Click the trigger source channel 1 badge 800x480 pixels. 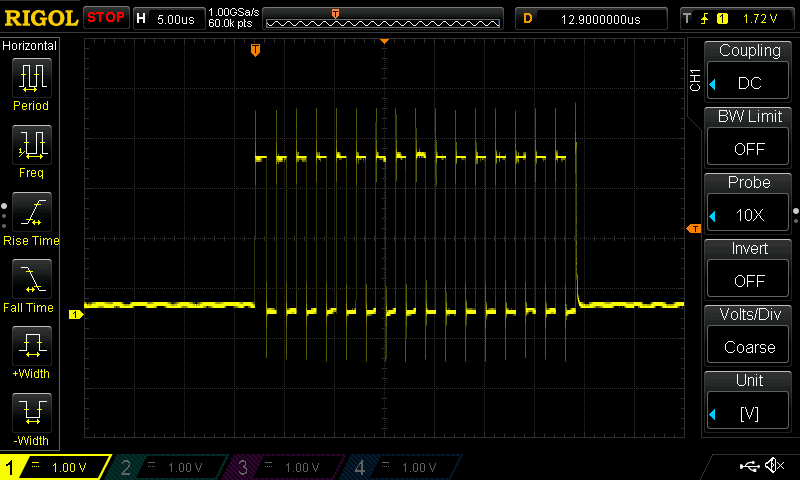click(x=722, y=19)
